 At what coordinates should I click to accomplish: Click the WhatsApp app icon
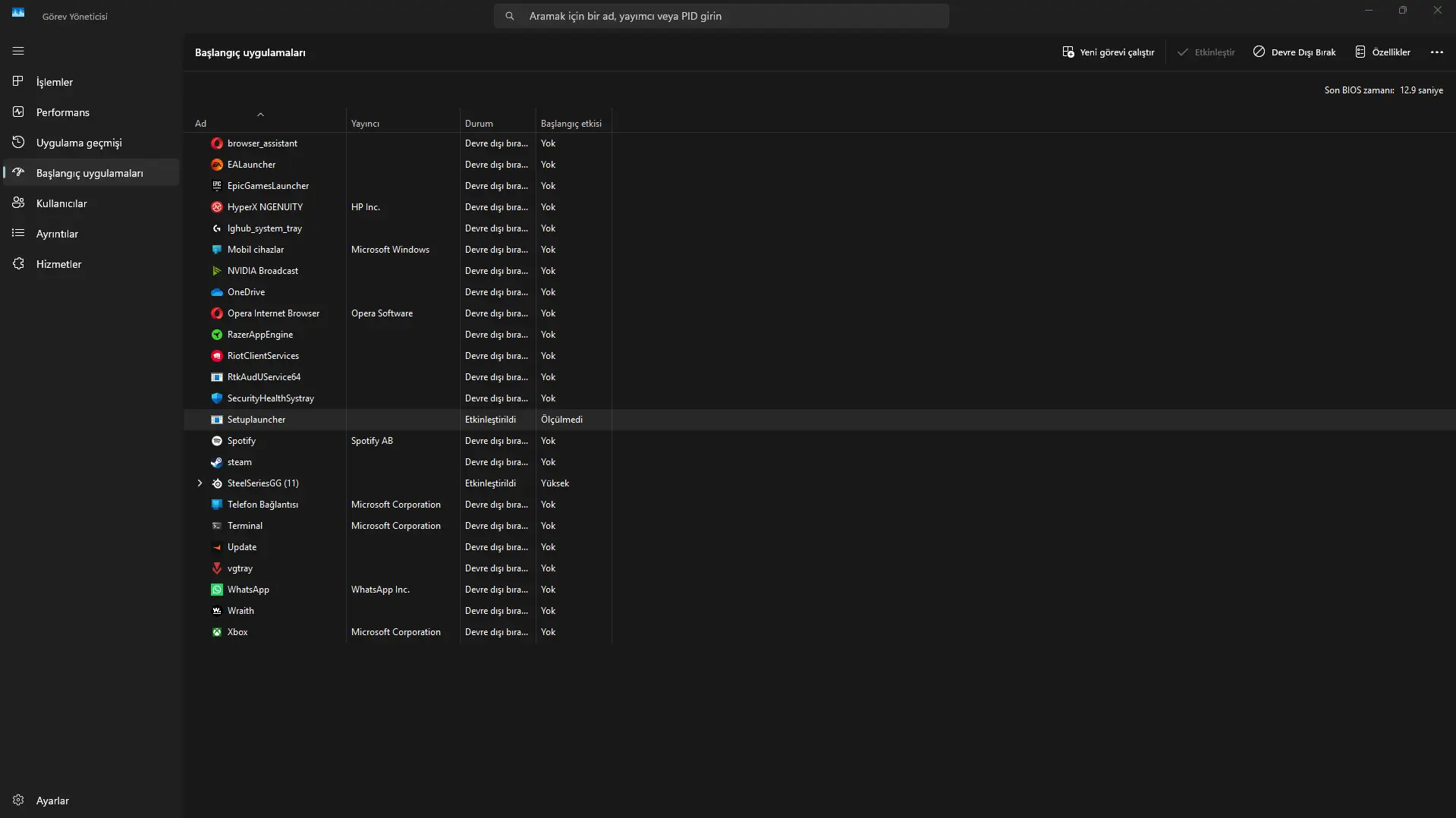217,590
